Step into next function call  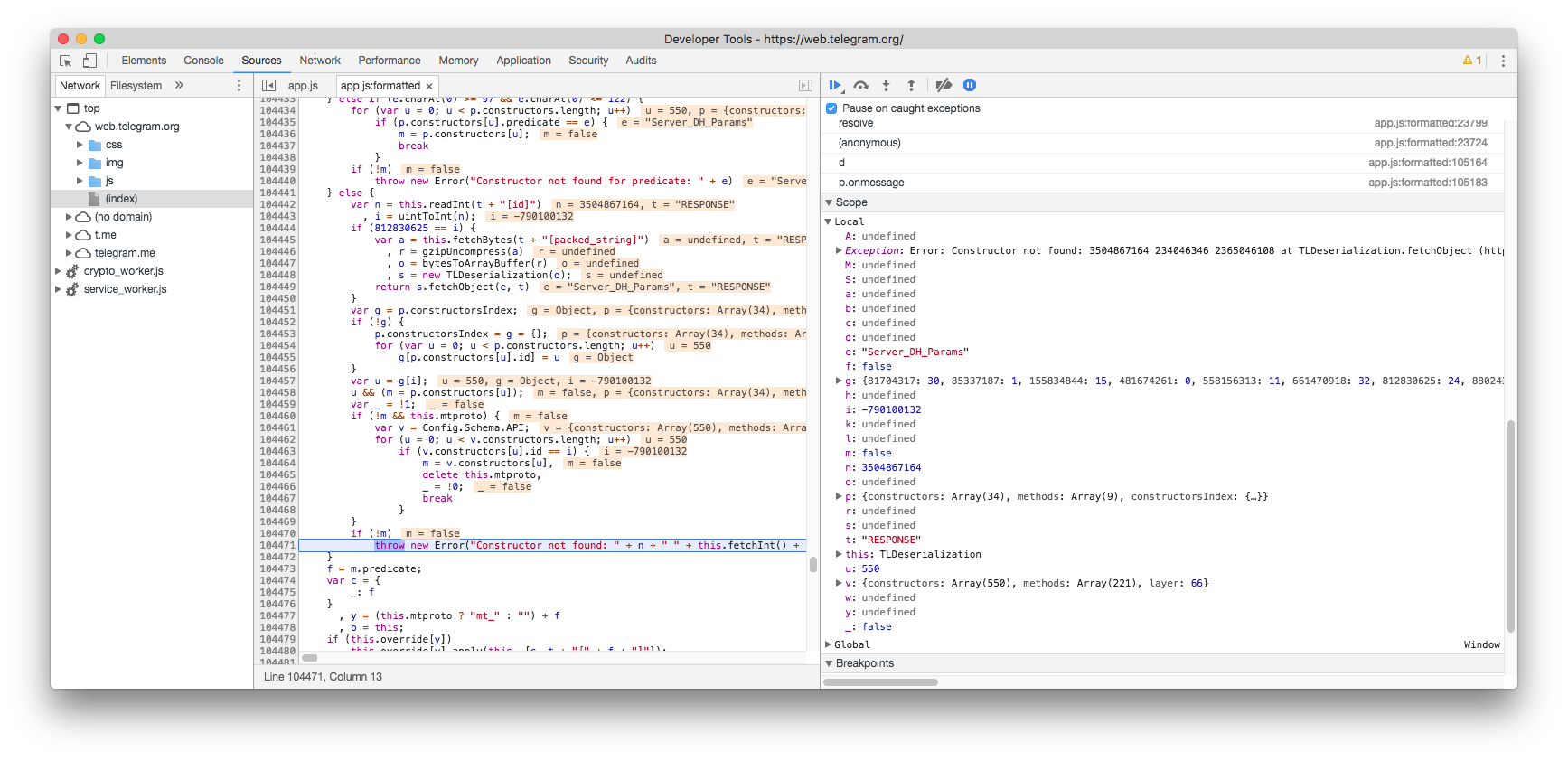pyautogui.click(x=886, y=85)
